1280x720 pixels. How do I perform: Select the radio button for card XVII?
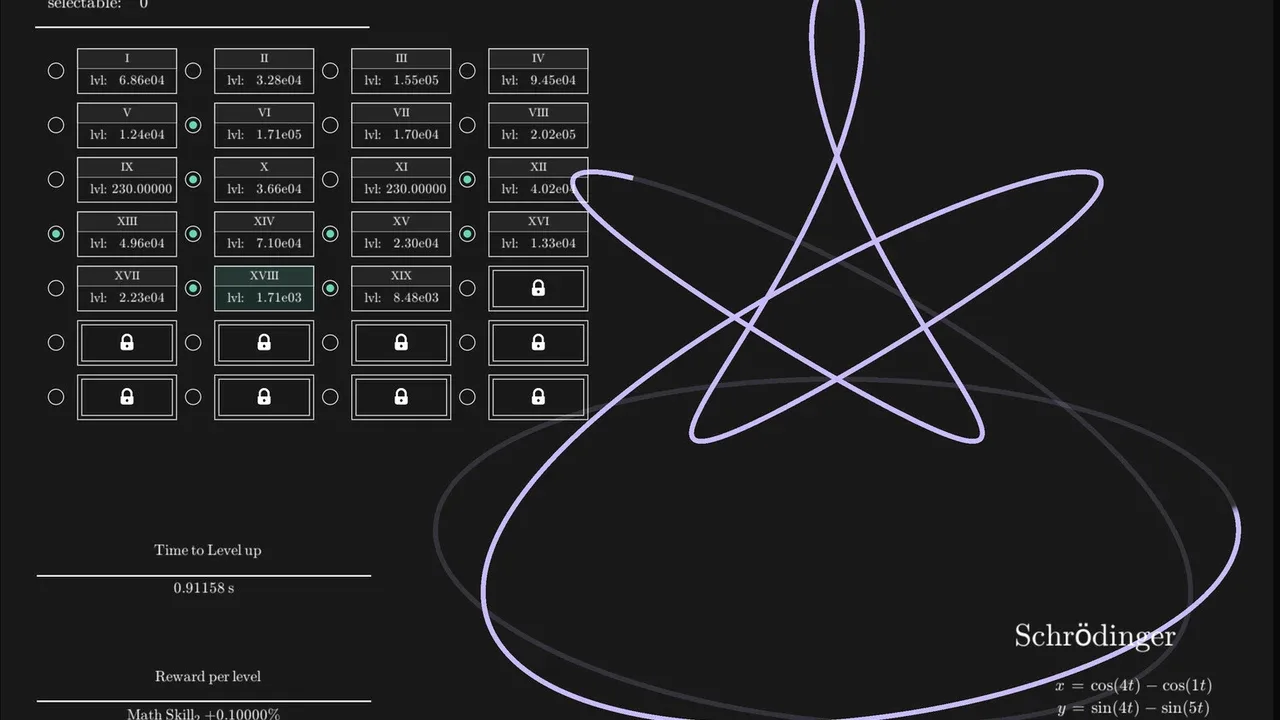coord(56,288)
